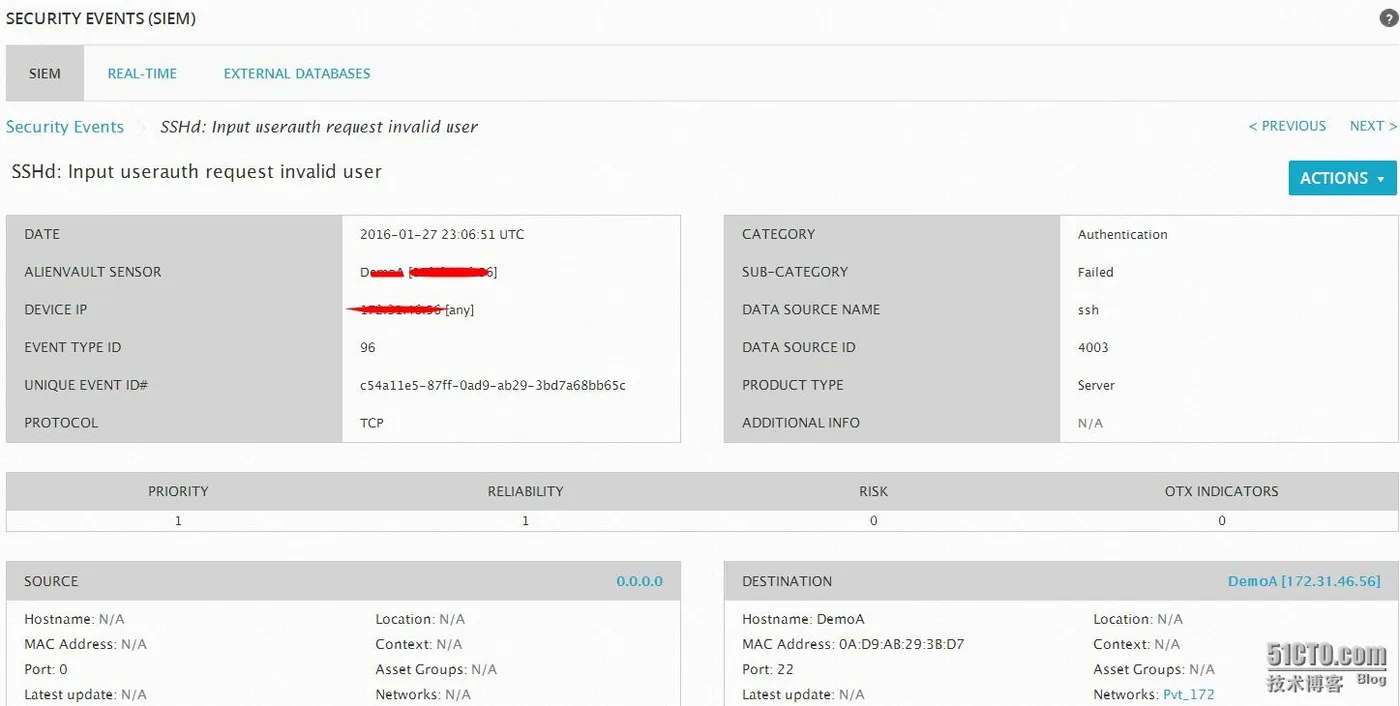Switch to the REAL-TIME tab

[x=142, y=73]
